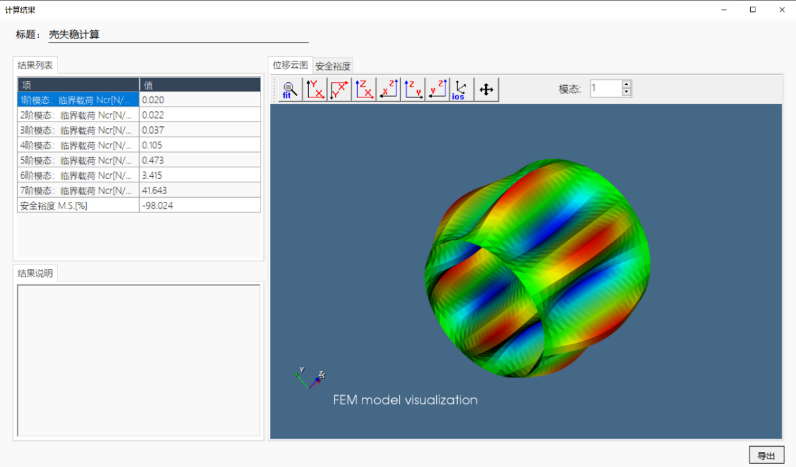This screenshot has width=796, height=467.
Task: Click the 标题 text field 壳失稳计算
Action: (x=178, y=35)
